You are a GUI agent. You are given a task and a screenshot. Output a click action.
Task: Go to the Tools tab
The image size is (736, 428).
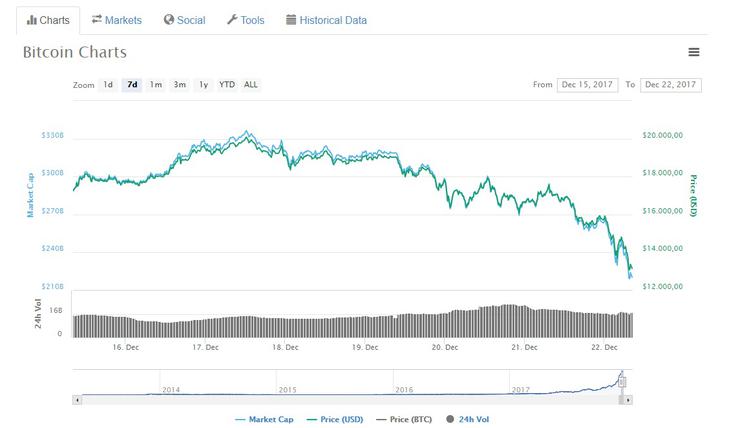(x=245, y=20)
